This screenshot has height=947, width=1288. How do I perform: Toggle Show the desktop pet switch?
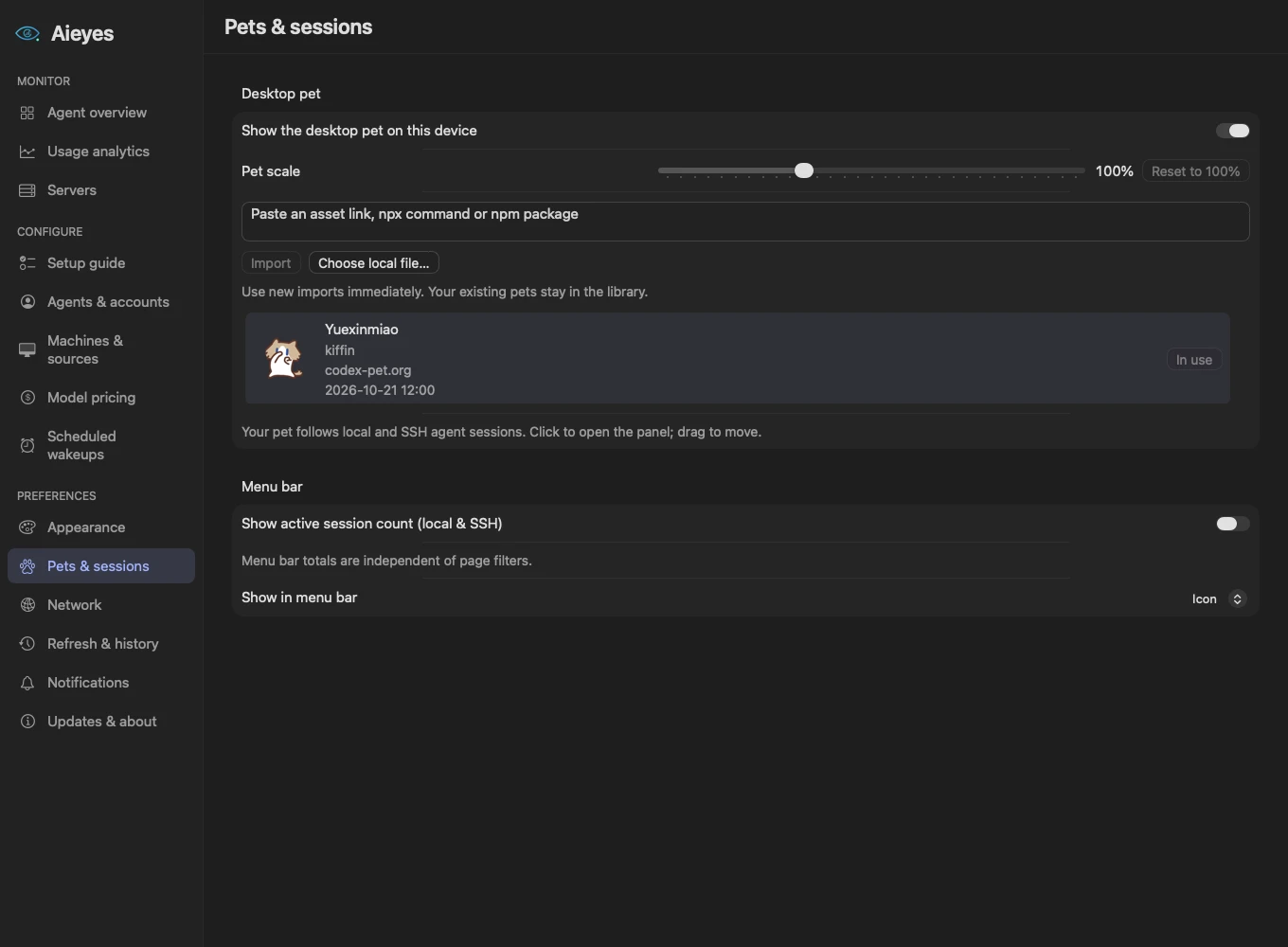[x=1232, y=131]
